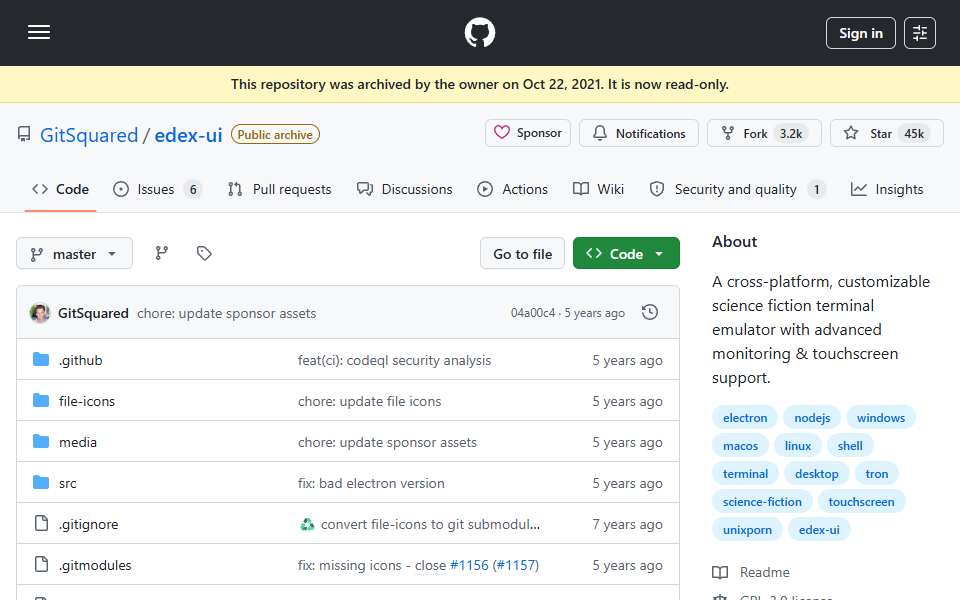960x600 pixels.
Task: Select the electron topic tag
Action: click(744, 418)
